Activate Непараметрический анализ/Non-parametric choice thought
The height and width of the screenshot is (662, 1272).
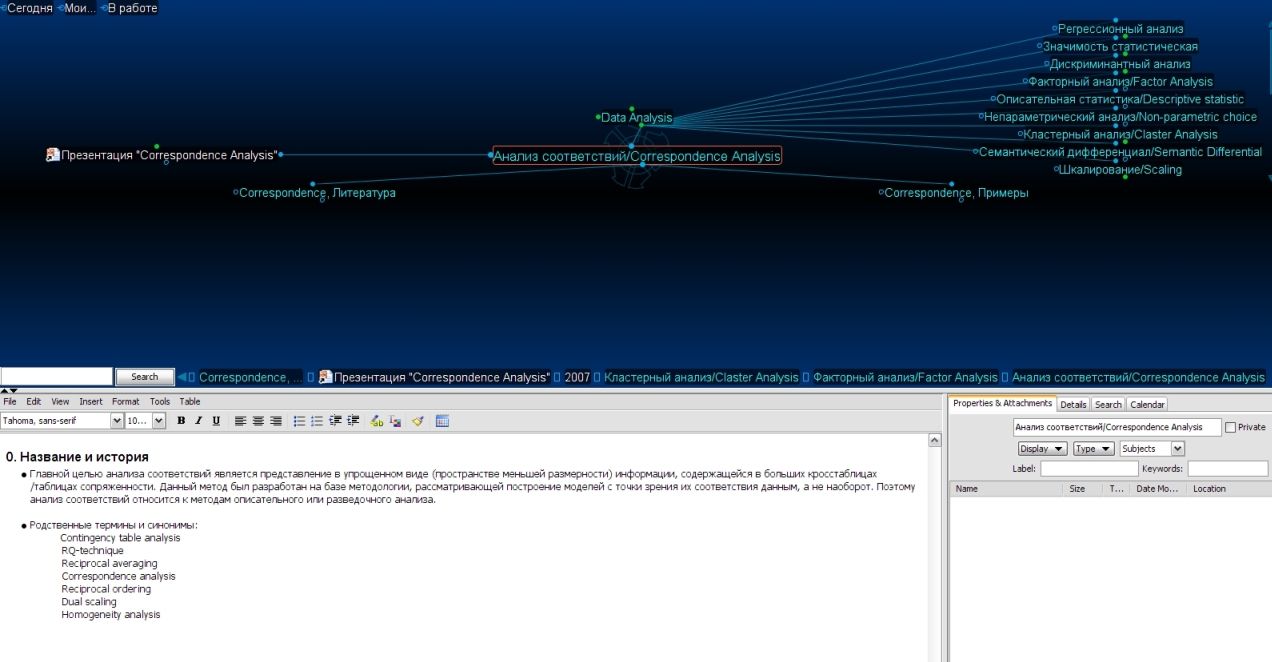coord(1120,117)
